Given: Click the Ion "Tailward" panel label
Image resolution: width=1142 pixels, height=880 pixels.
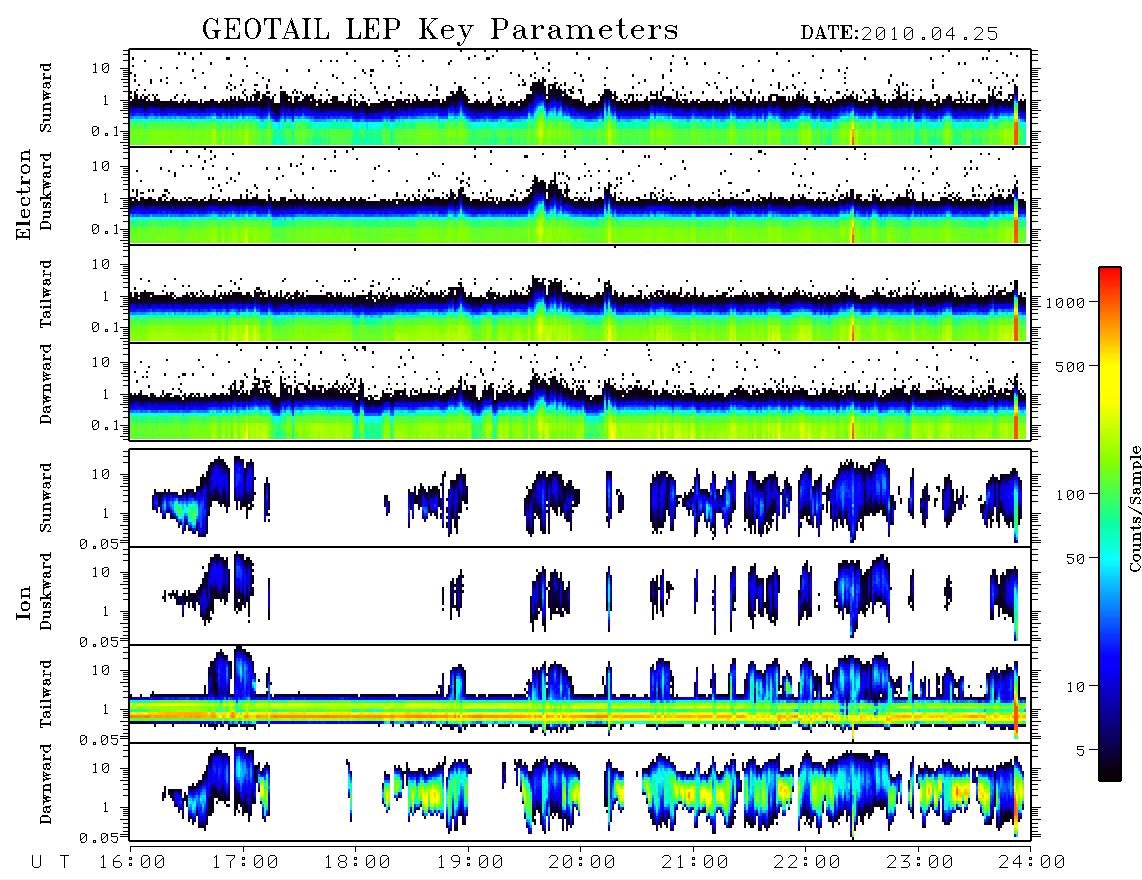Looking at the screenshot, I should coord(46,694).
